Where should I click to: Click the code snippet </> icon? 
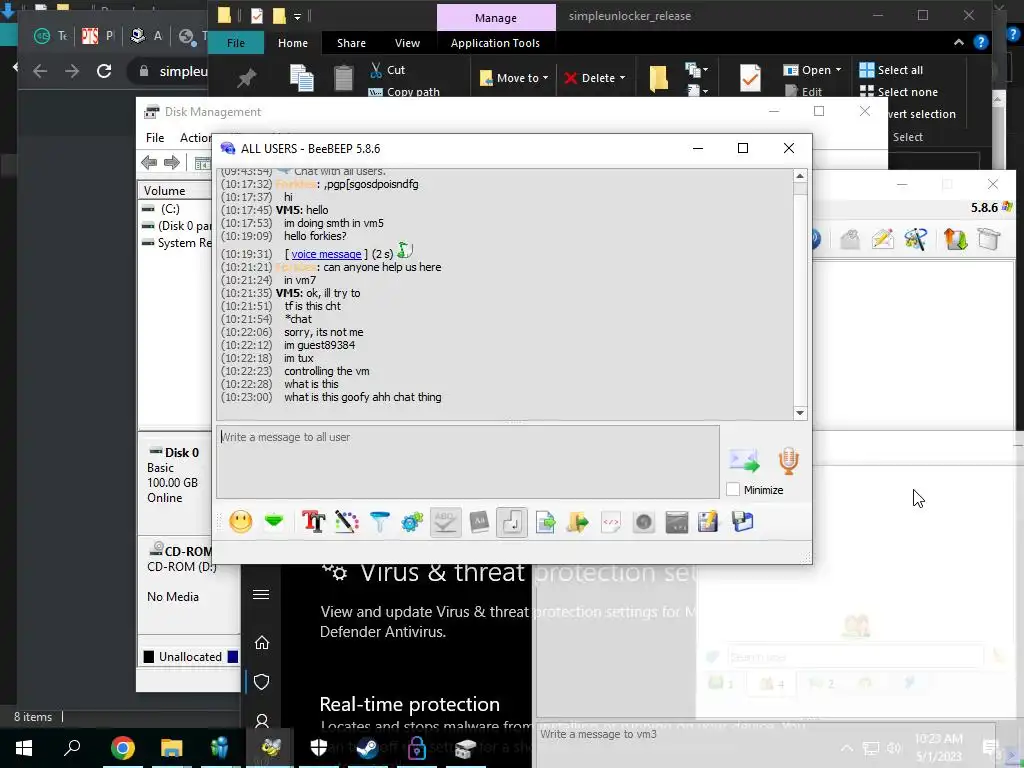[x=611, y=522]
